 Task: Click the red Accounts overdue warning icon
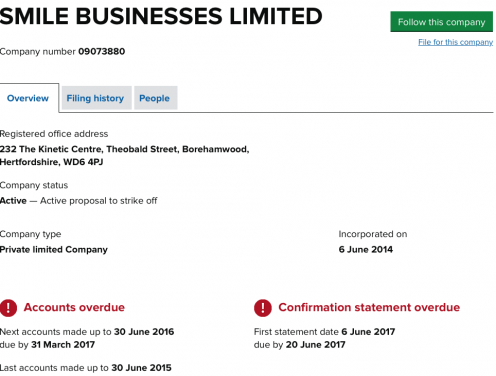(x=8, y=307)
